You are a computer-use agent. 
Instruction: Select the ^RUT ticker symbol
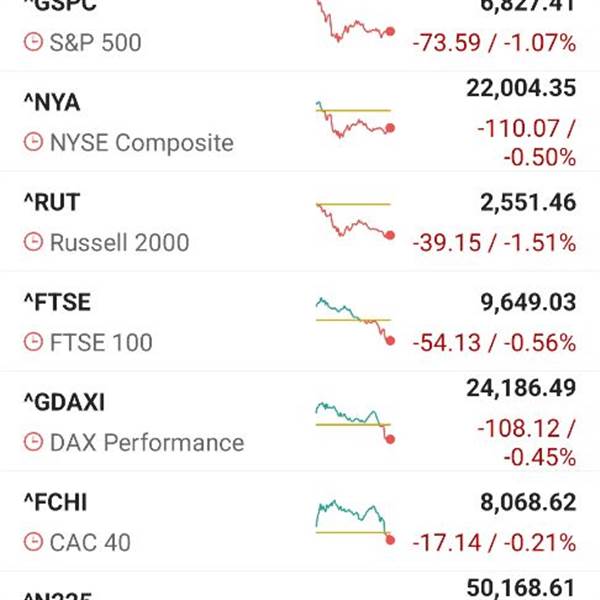click(x=50, y=203)
